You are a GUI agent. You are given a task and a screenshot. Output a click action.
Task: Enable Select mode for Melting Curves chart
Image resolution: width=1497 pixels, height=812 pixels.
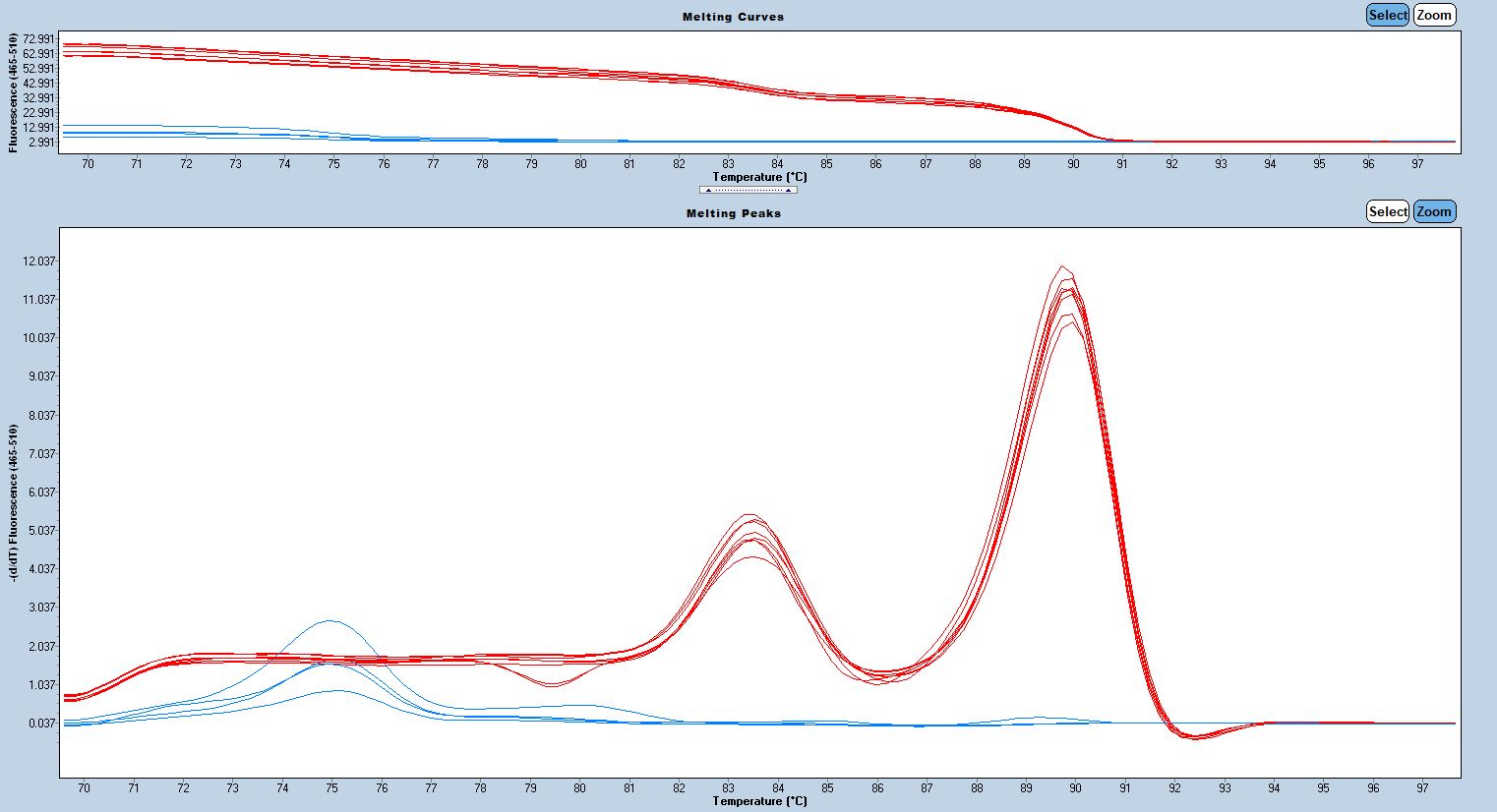click(1388, 15)
